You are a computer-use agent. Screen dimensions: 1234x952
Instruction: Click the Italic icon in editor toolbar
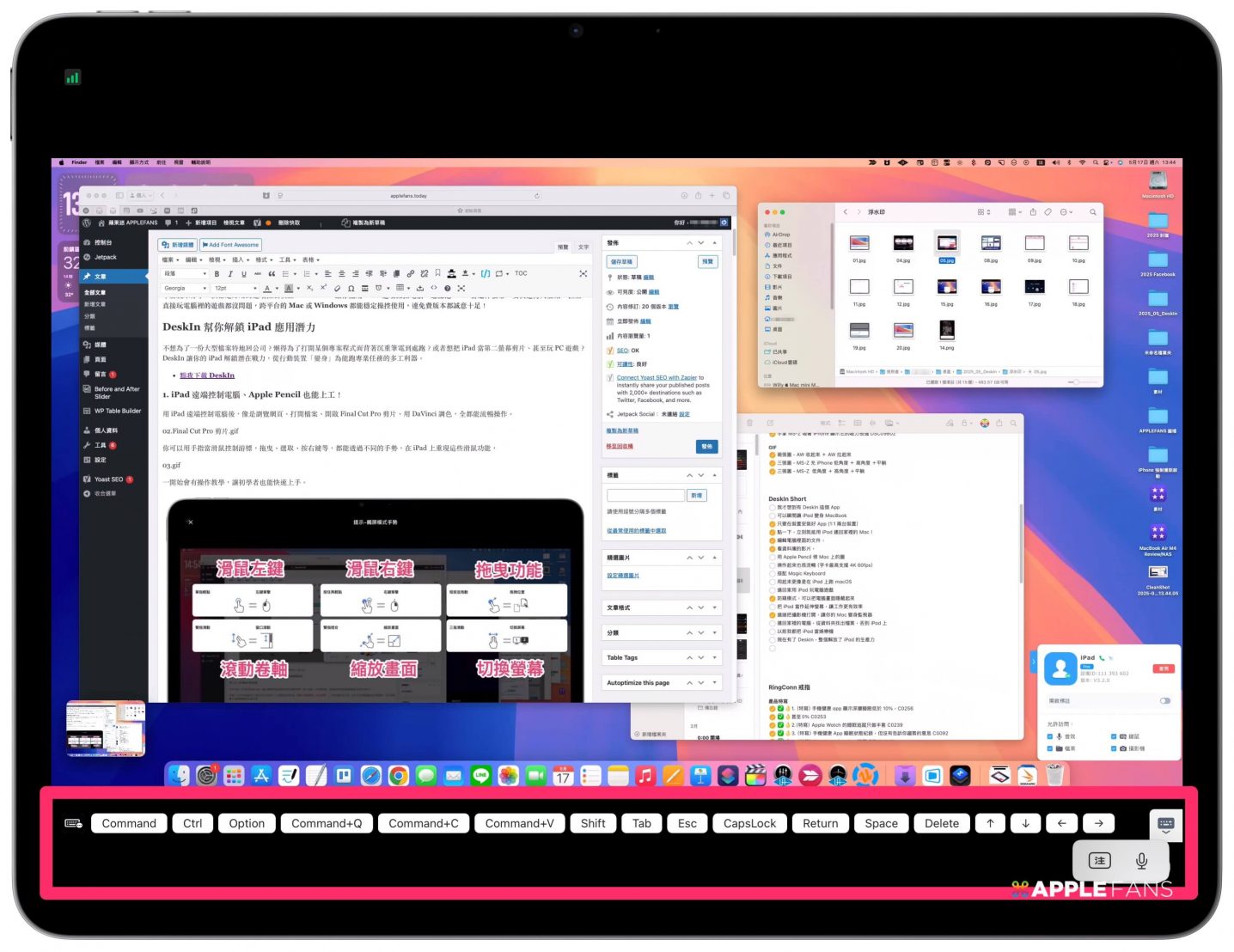[230, 274]
